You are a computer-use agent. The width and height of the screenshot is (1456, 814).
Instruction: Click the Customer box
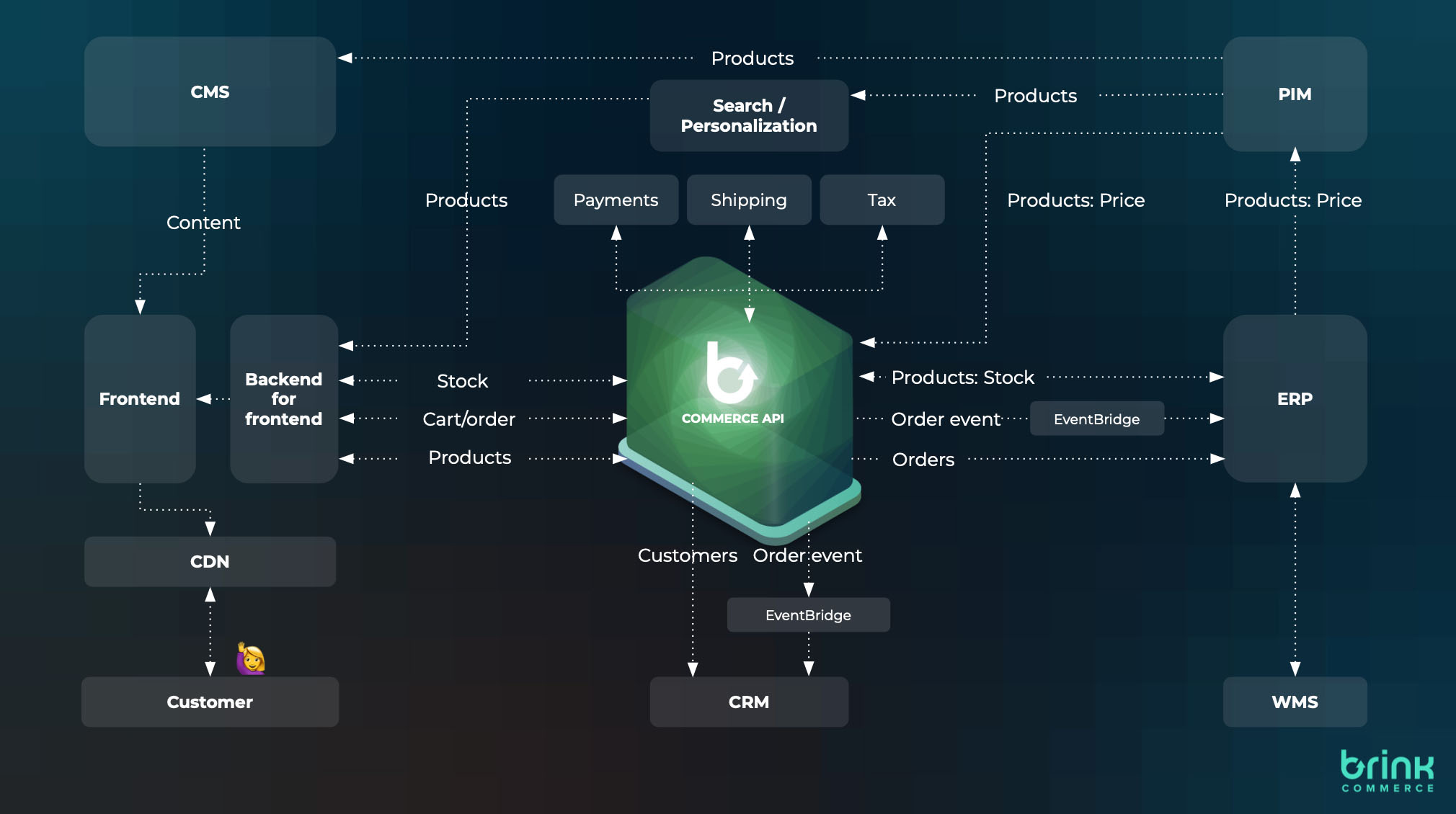(x=210, y=702)
